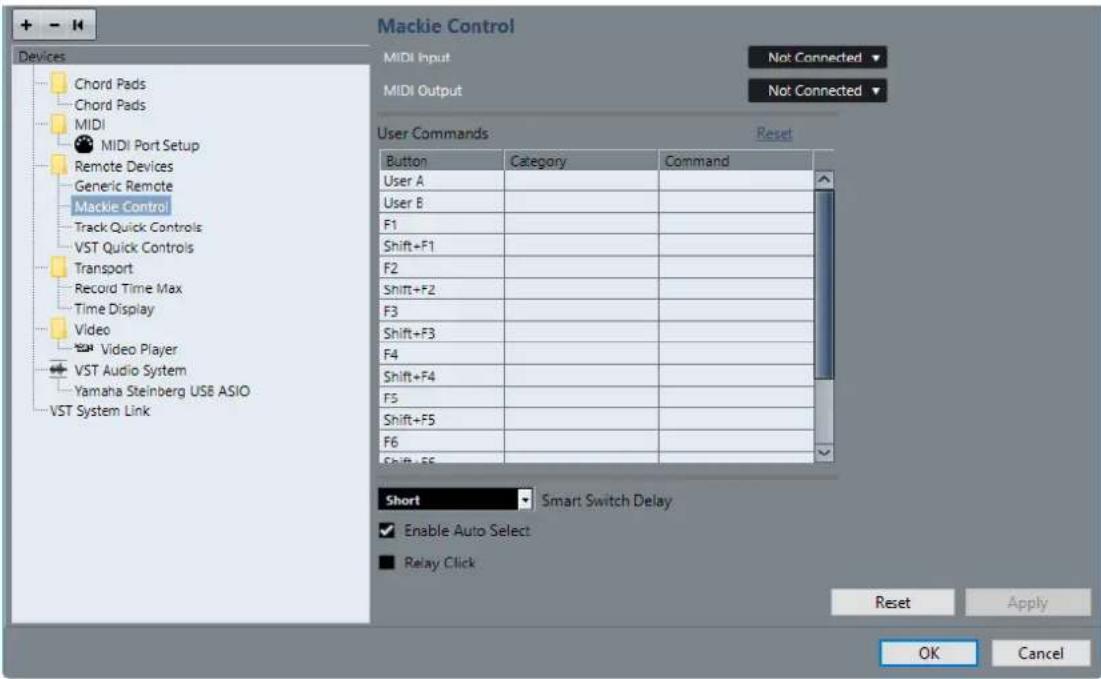Click the VST Audio System icon
The image size is (1101, 679).
point(58,369)
